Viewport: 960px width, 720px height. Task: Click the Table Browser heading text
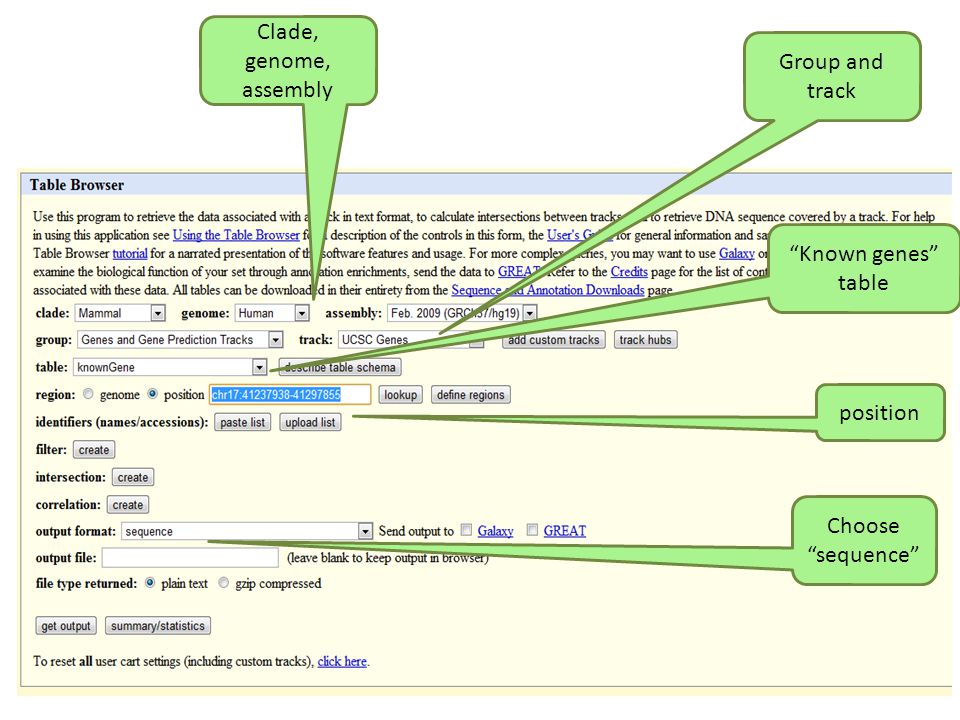pyautogui.click(x=77, y=185)
